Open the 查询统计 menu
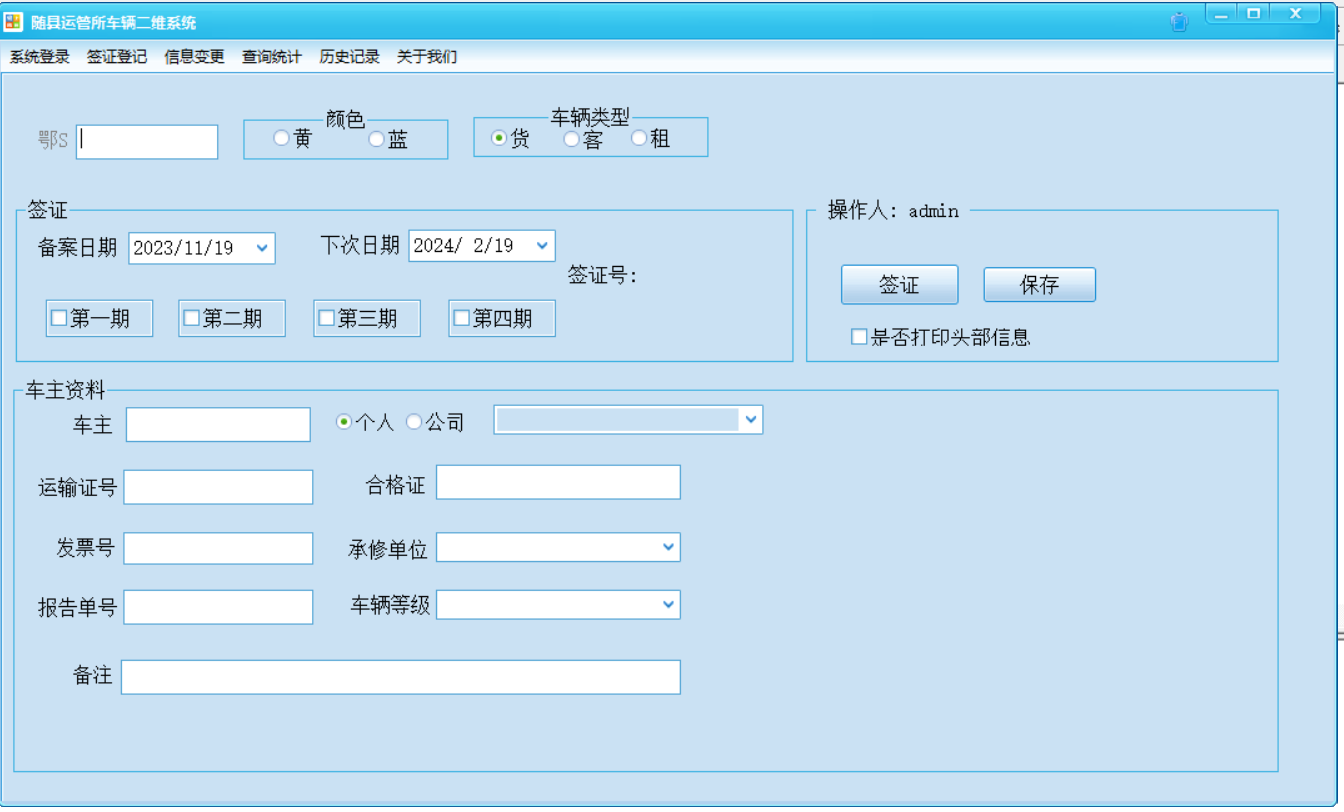This screenshot has width=1344, height=812. point(272,57)
